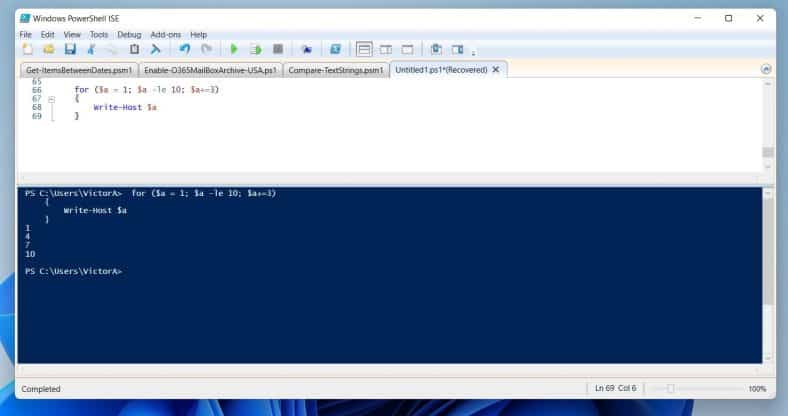This screenshot has height=416, width=788.
Task: Open the Edit menu
Action: [x=47, y=35]
